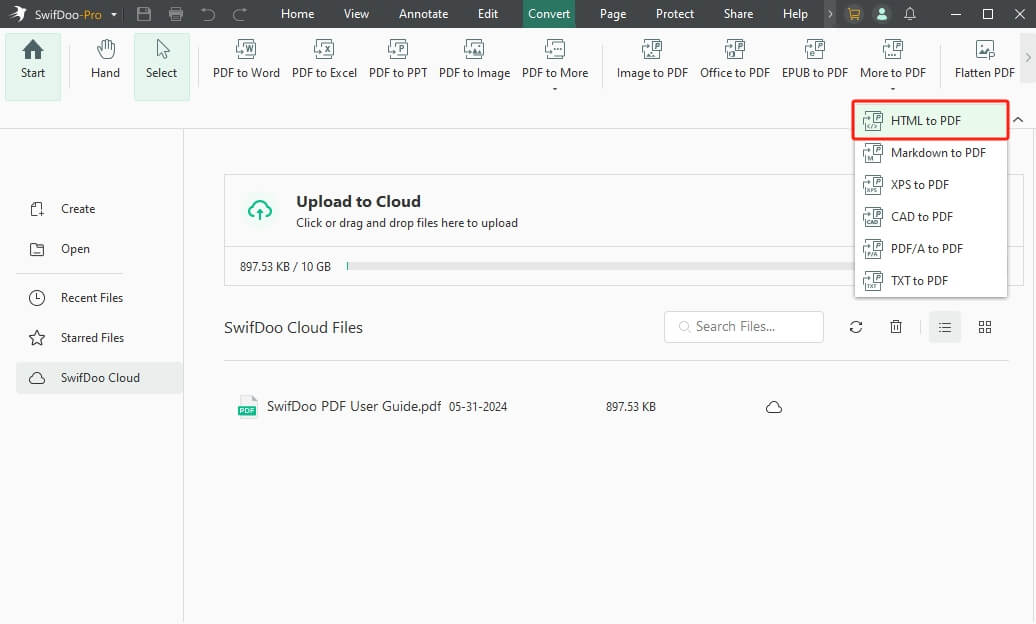Screen dimensions: 1036x624
Task: Undo the last action
Action: [x=208, y=14]
